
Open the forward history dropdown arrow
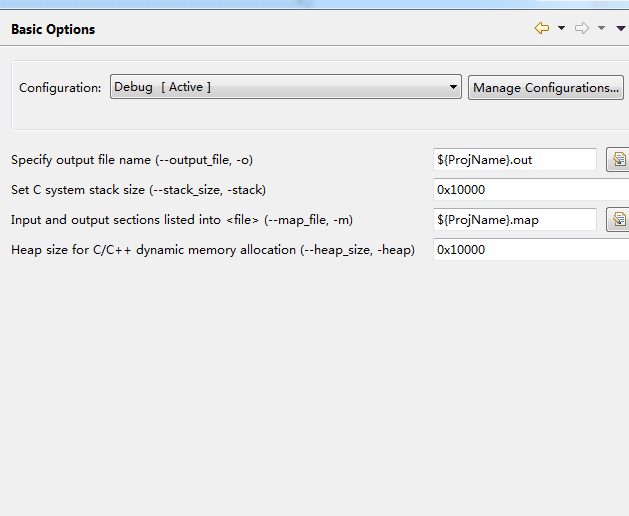pos(601,29)
